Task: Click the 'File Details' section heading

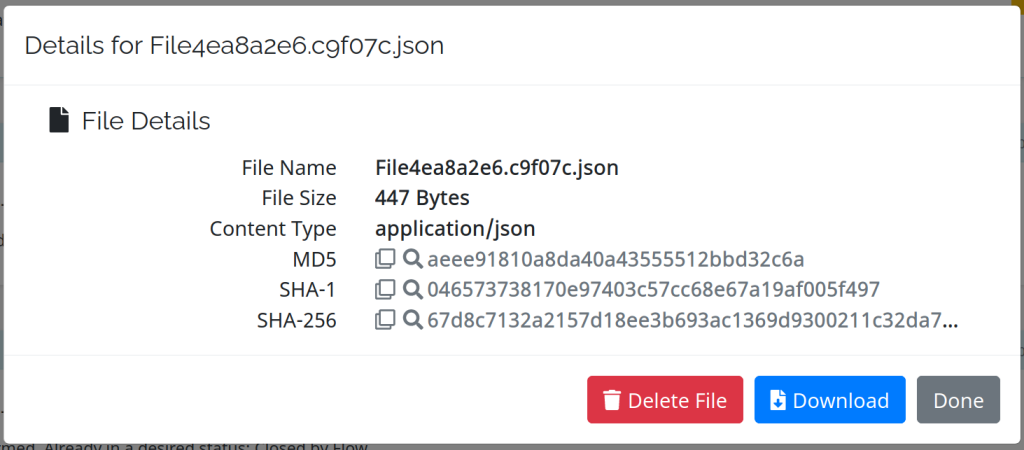Action: pyautogui.click(x=146, y=121)
